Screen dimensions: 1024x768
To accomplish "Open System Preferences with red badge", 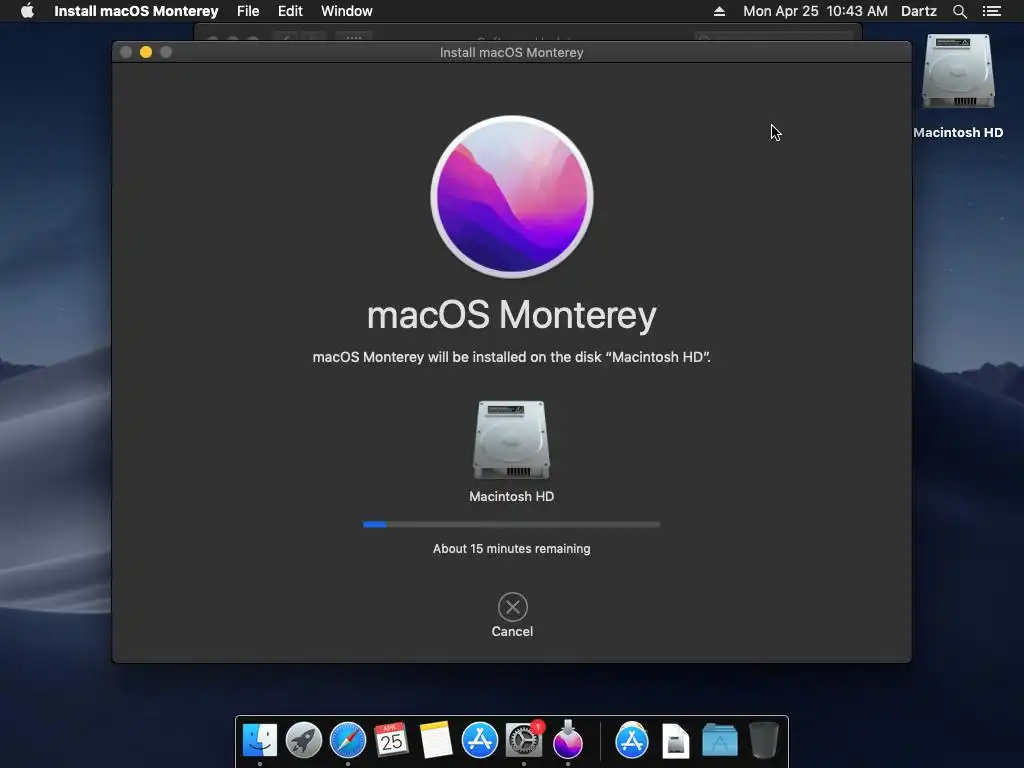I will (524, 741).
